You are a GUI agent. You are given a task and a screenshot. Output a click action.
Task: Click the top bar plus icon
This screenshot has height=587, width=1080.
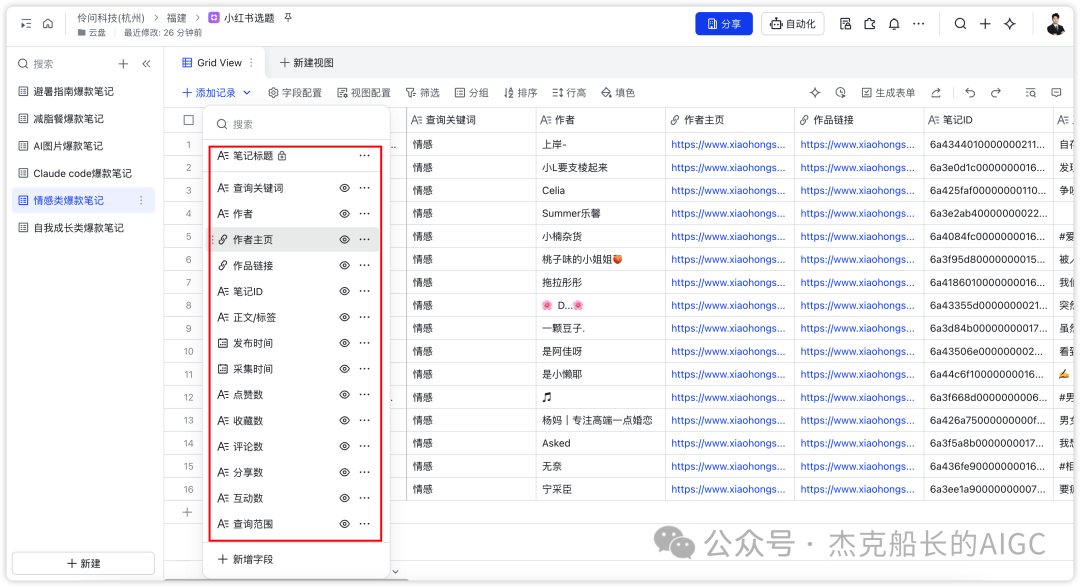(x=985, y=23)
